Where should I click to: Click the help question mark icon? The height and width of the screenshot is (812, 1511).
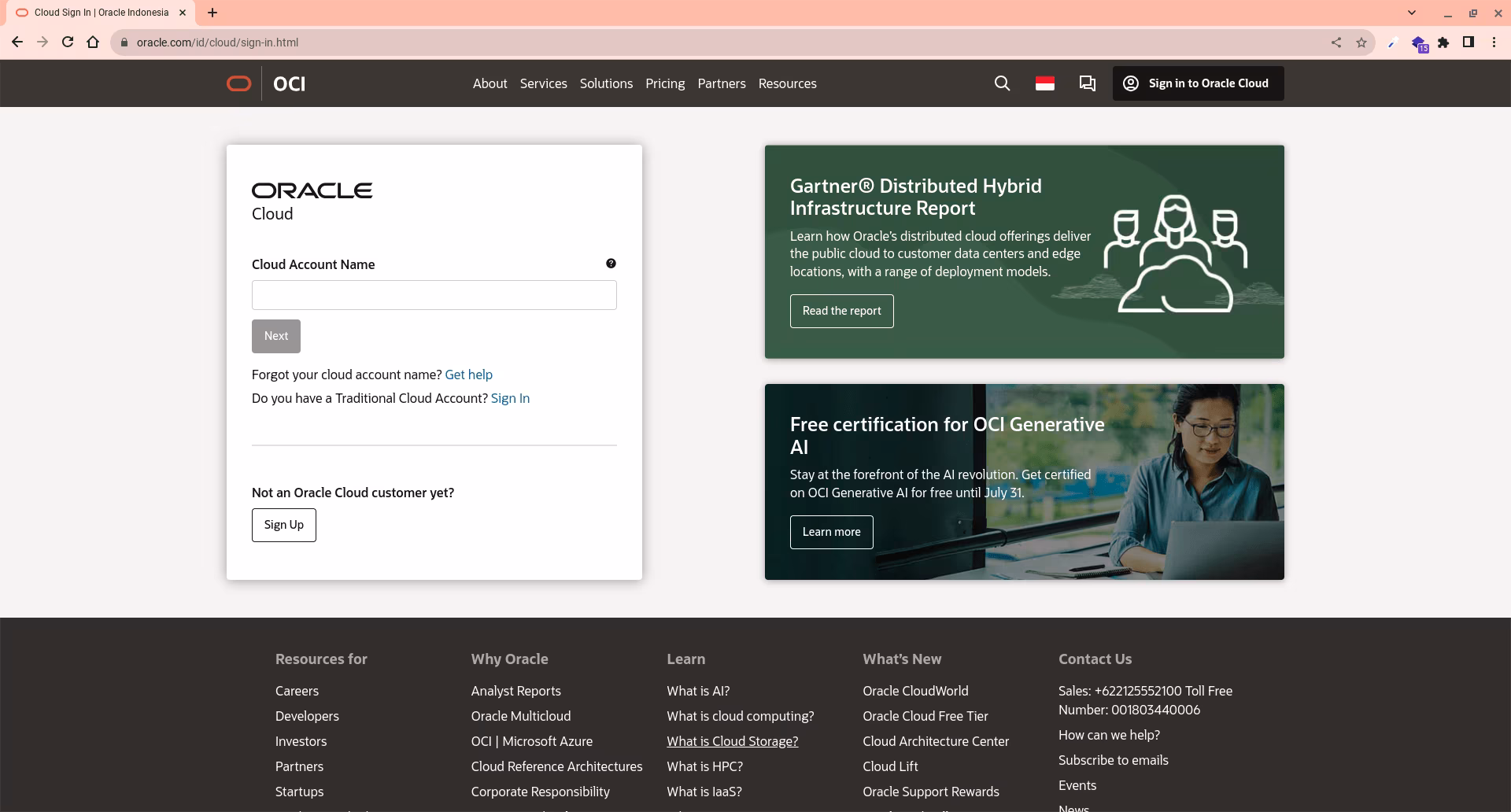(611, 264)
